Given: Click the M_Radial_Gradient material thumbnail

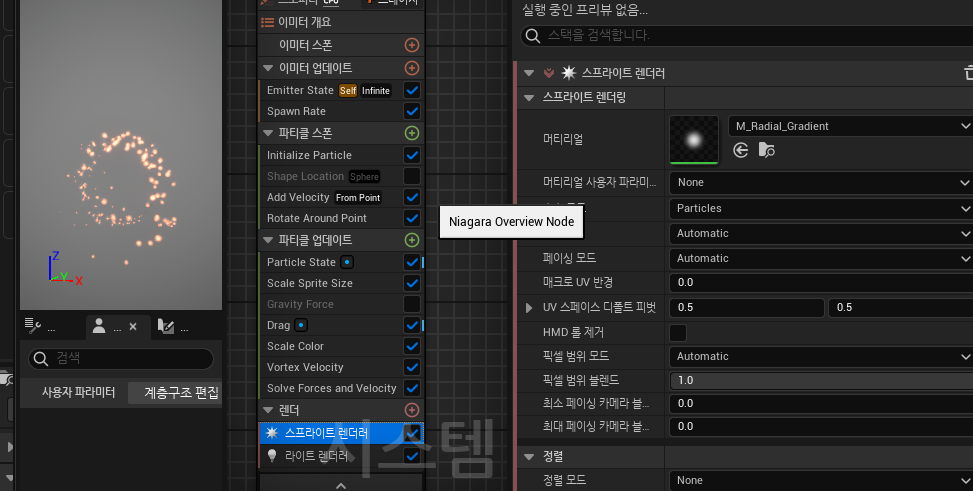Looking at the screenshot, I should point(694,140).
